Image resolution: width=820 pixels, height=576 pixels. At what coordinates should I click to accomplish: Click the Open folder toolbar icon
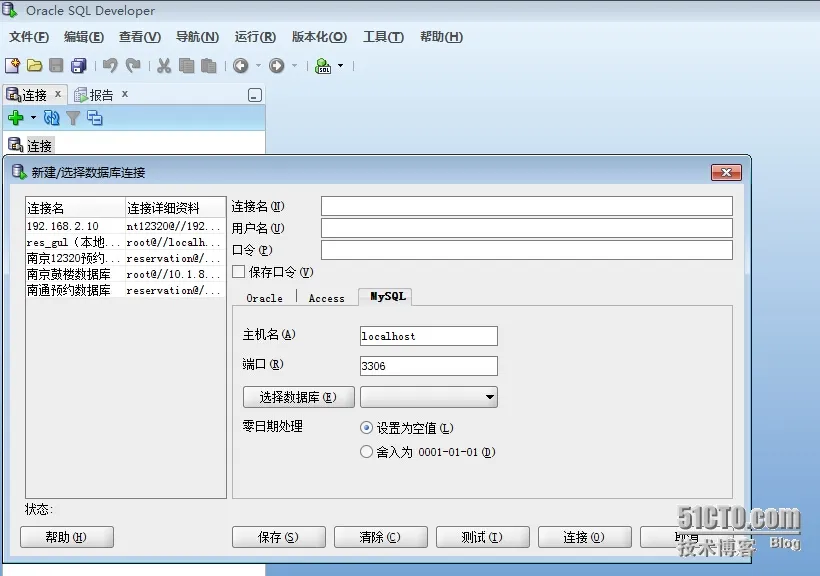(35, 65)
